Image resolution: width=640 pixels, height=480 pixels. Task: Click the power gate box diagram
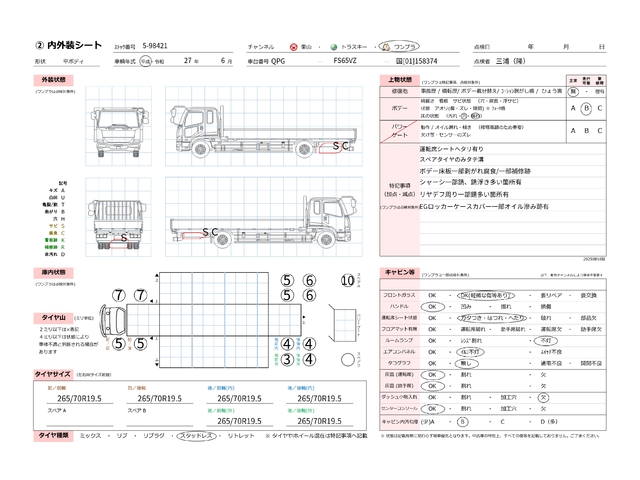(342, 324)
